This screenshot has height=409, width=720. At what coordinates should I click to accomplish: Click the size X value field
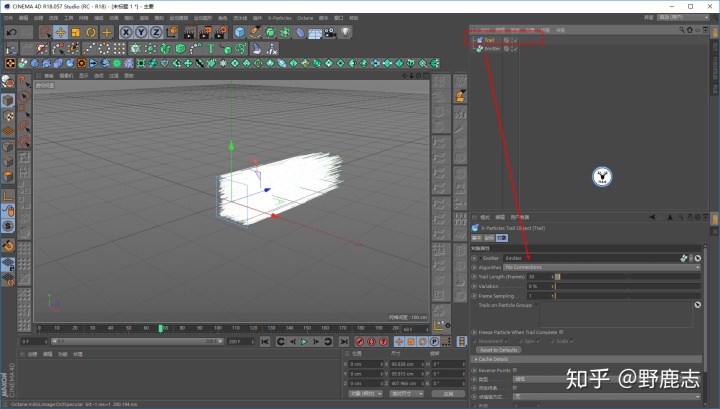(x=405, y=364)
